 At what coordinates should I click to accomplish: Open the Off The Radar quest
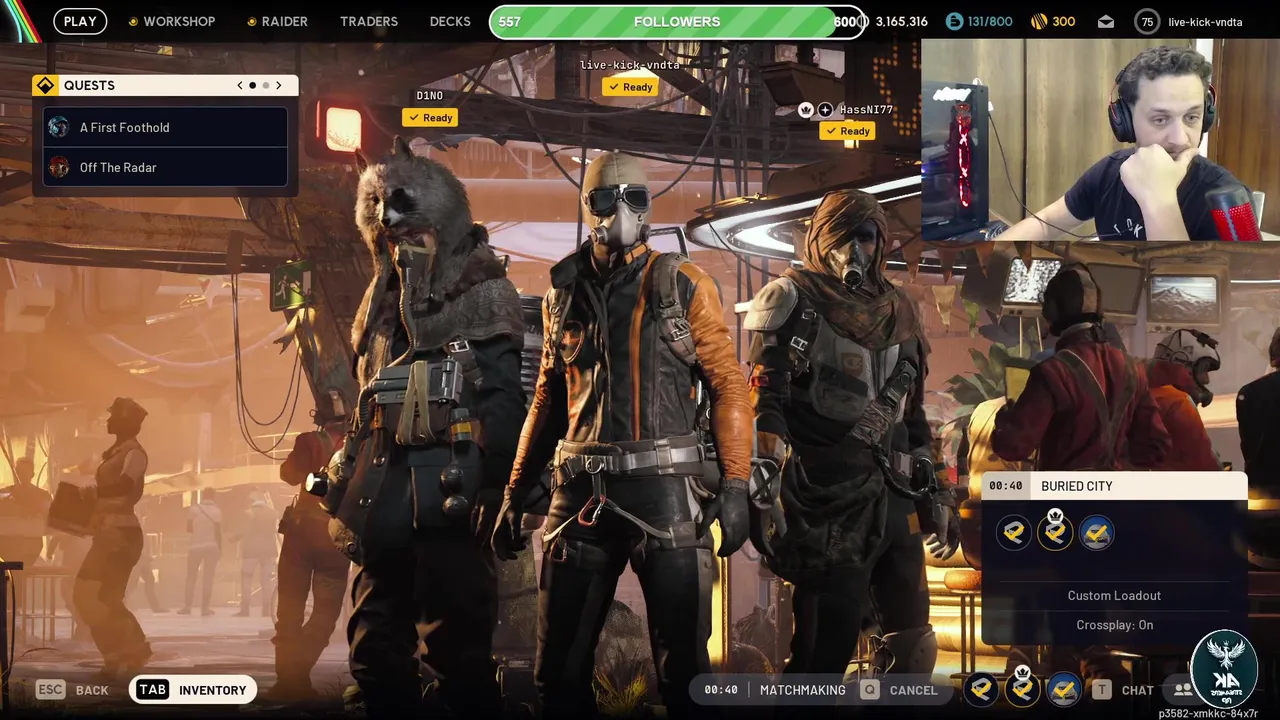(165, 167)
